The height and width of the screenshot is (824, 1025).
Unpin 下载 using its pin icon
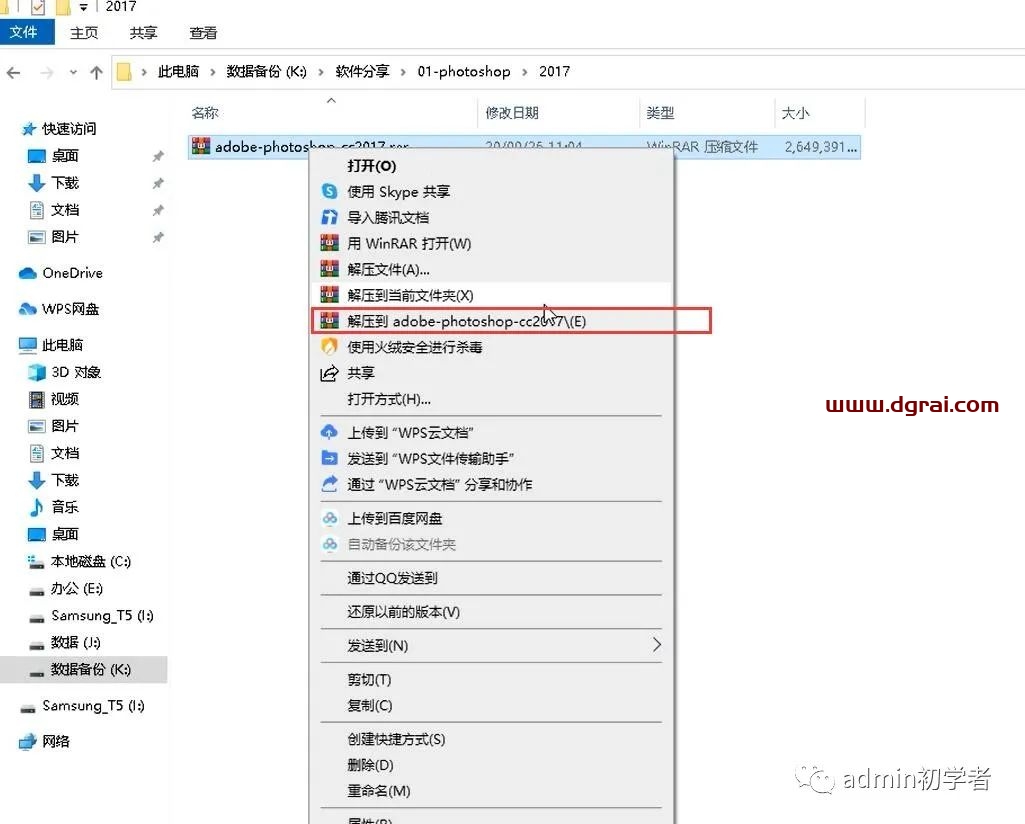158,184
